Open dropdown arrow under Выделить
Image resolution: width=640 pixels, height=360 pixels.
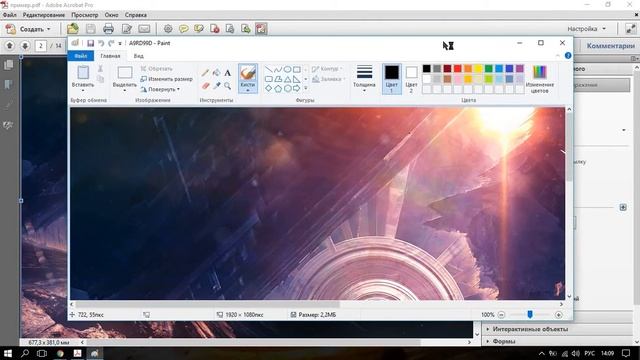click(124, 91)
